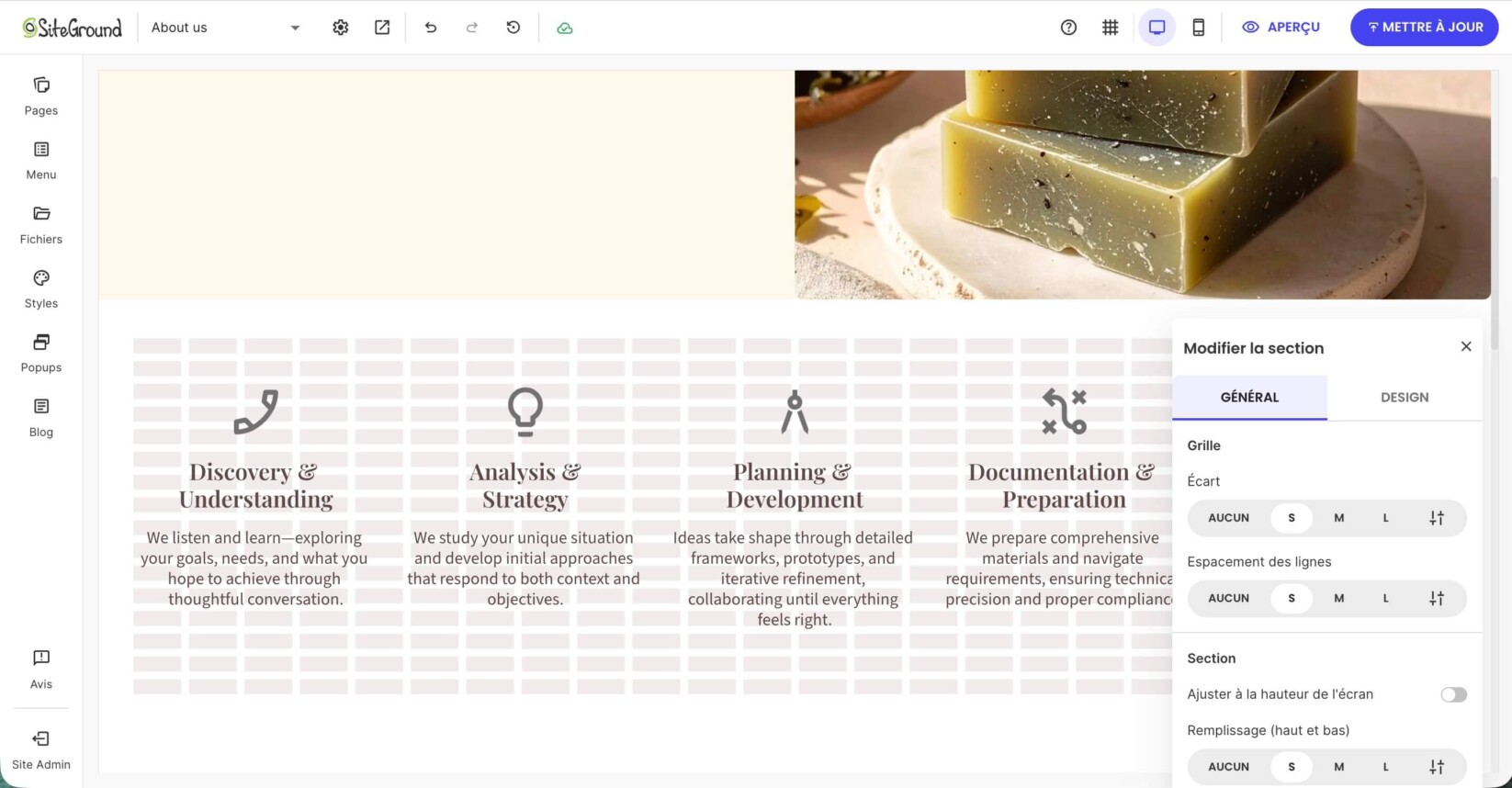The width and height of the screenshot is (1512, 788).
Task: Toggle the grid overlay icon
Action: click(1111, 28)
